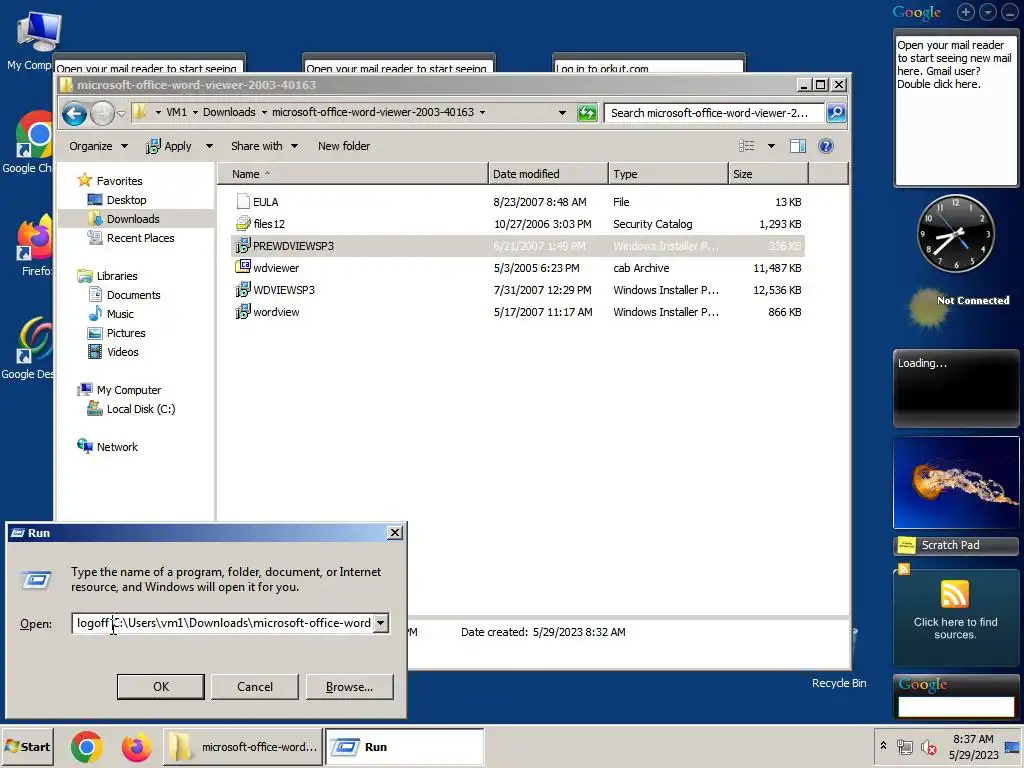Open the address bar history dropdown

click(x=562, y=113)
